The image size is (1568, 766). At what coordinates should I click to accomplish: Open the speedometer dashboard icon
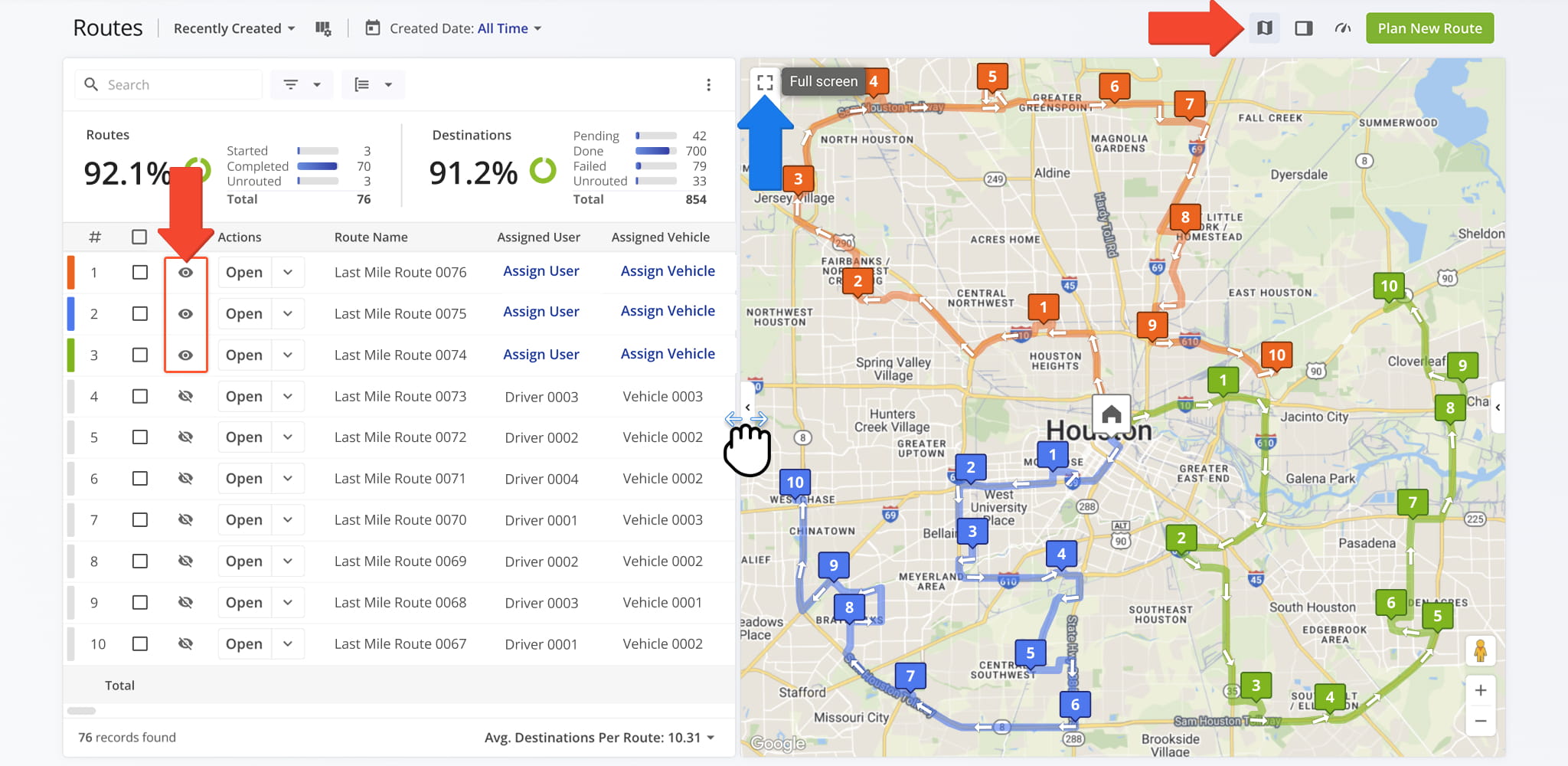pos(1342,28)
